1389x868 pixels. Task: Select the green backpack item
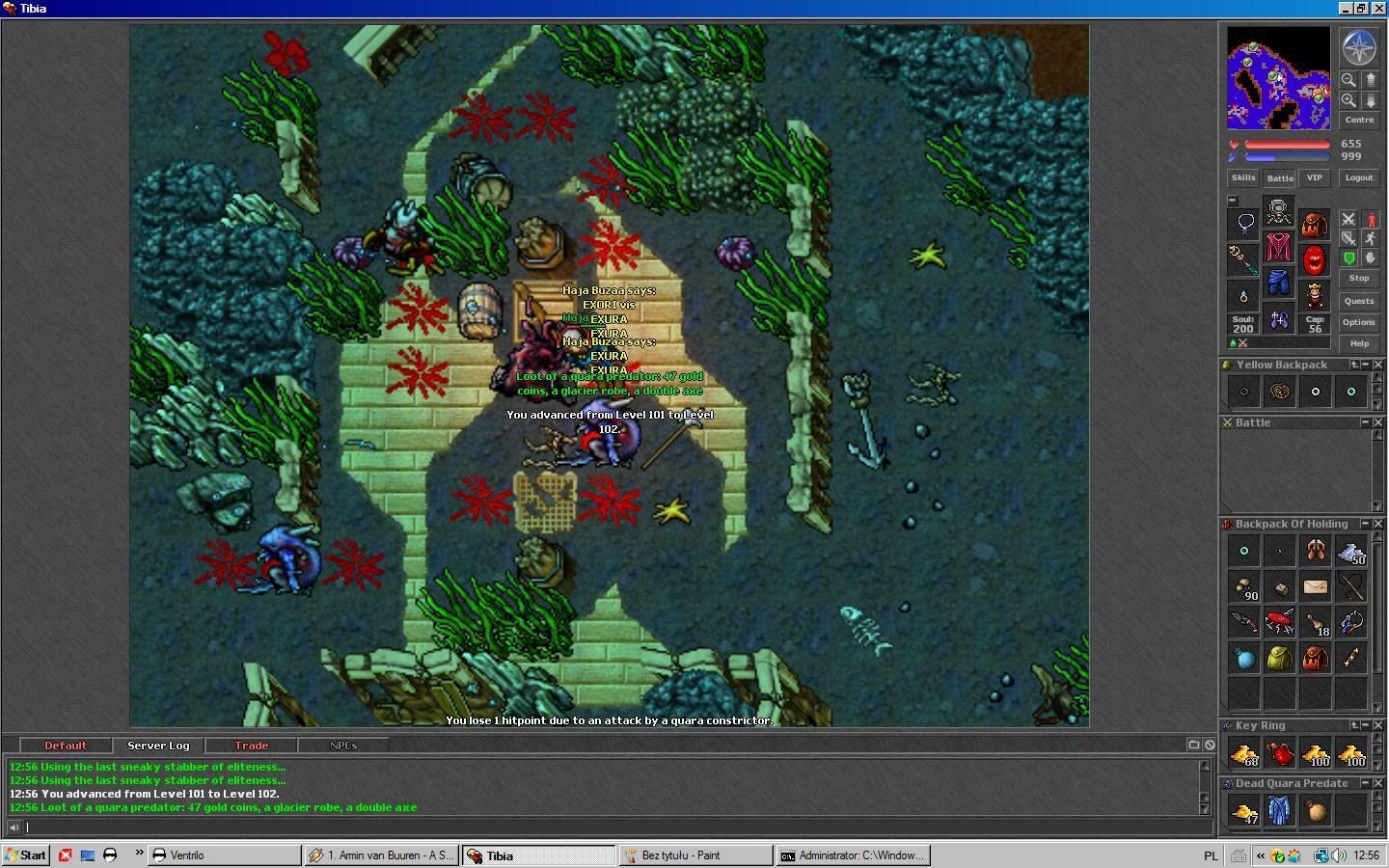[1279, 658]
